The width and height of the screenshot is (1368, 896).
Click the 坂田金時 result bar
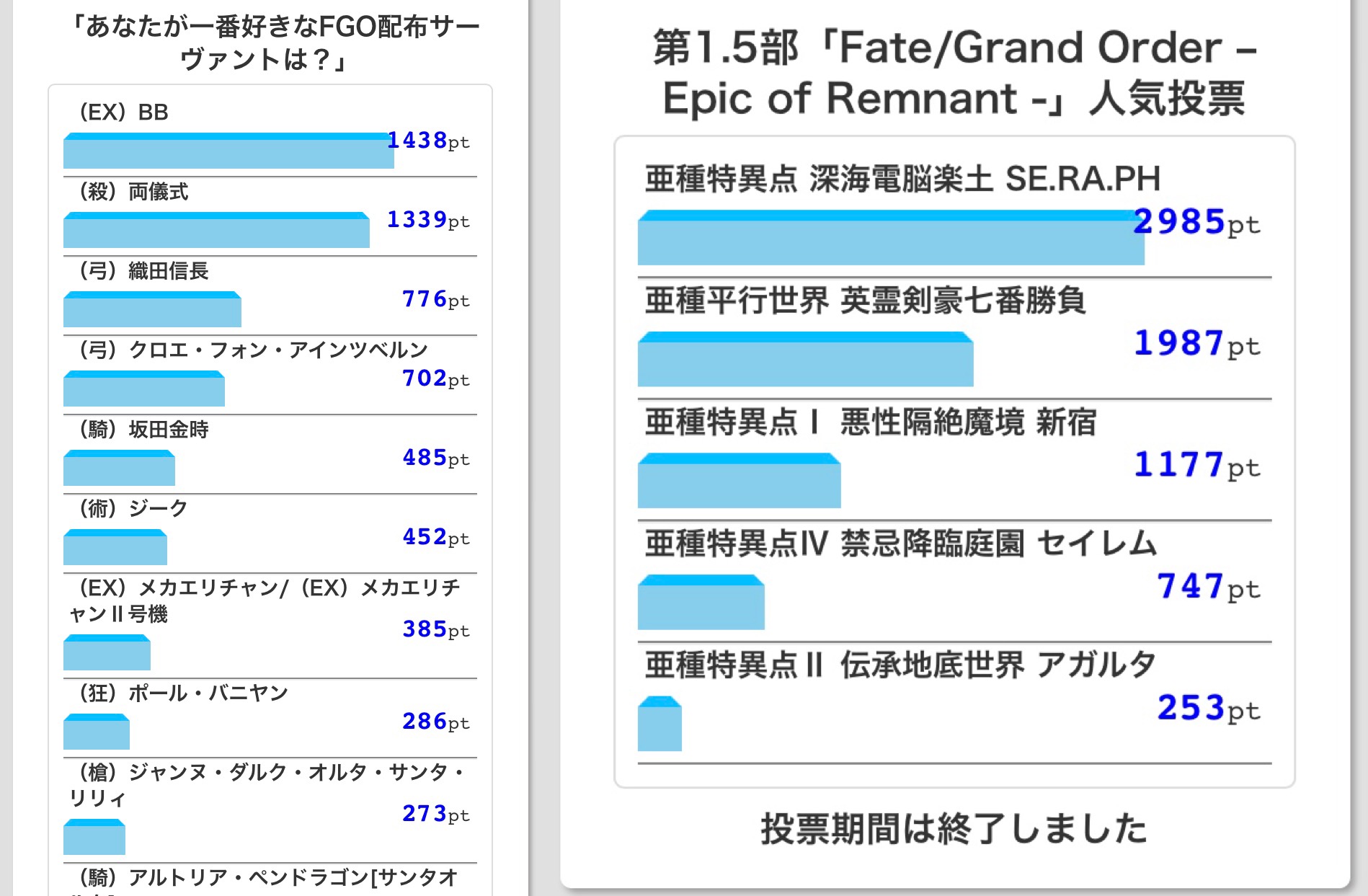click(x=119, y=469)
